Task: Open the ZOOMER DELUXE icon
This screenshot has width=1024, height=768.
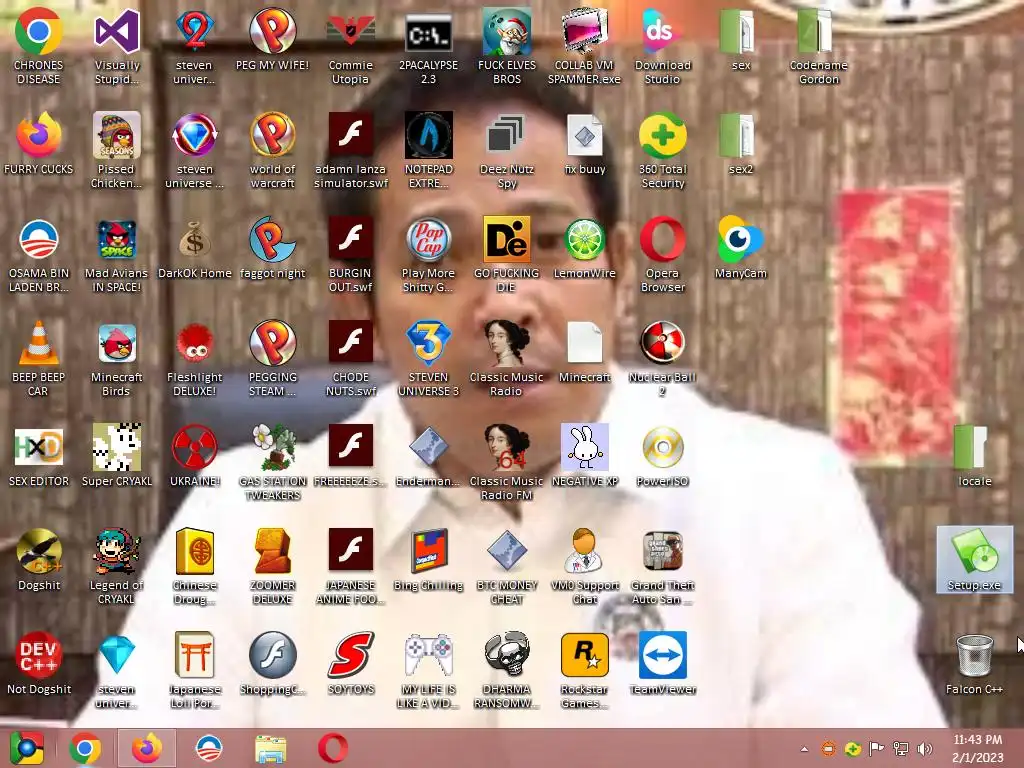Action: coord(272,566)
